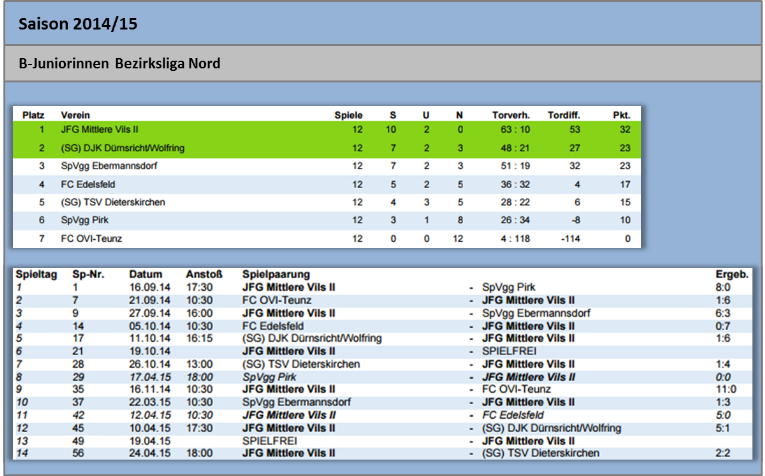Select the 'Spieltag' column header
765x476 pixels.
[x=36, y=274]
